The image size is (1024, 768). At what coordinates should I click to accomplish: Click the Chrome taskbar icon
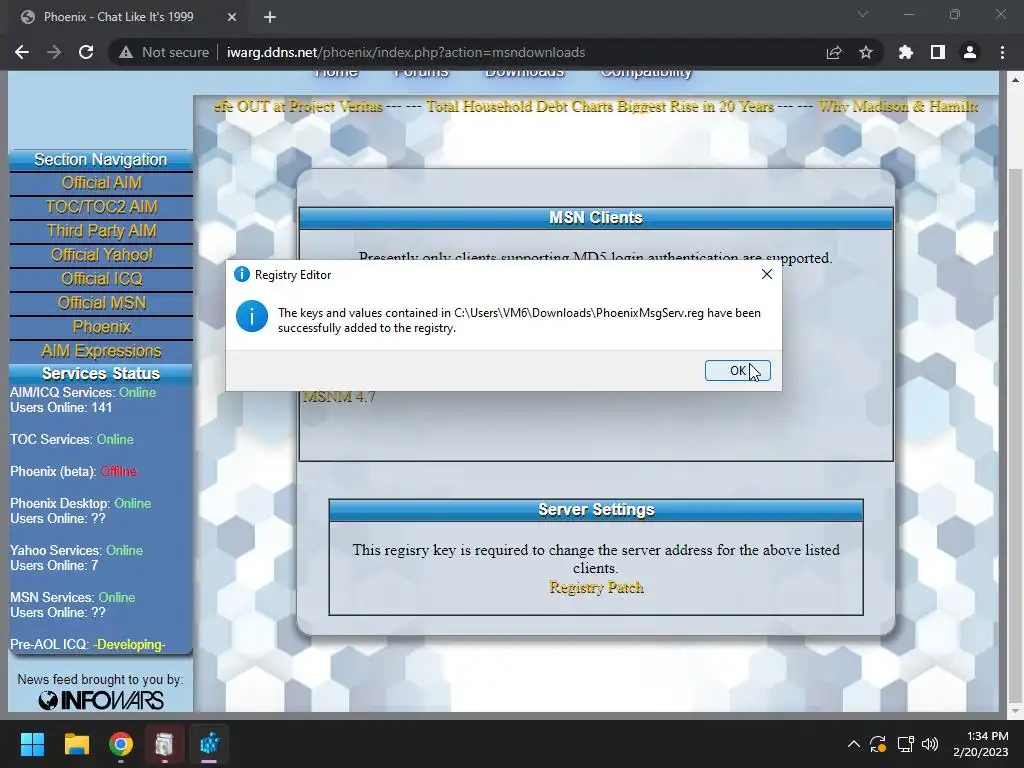point(121,744)
